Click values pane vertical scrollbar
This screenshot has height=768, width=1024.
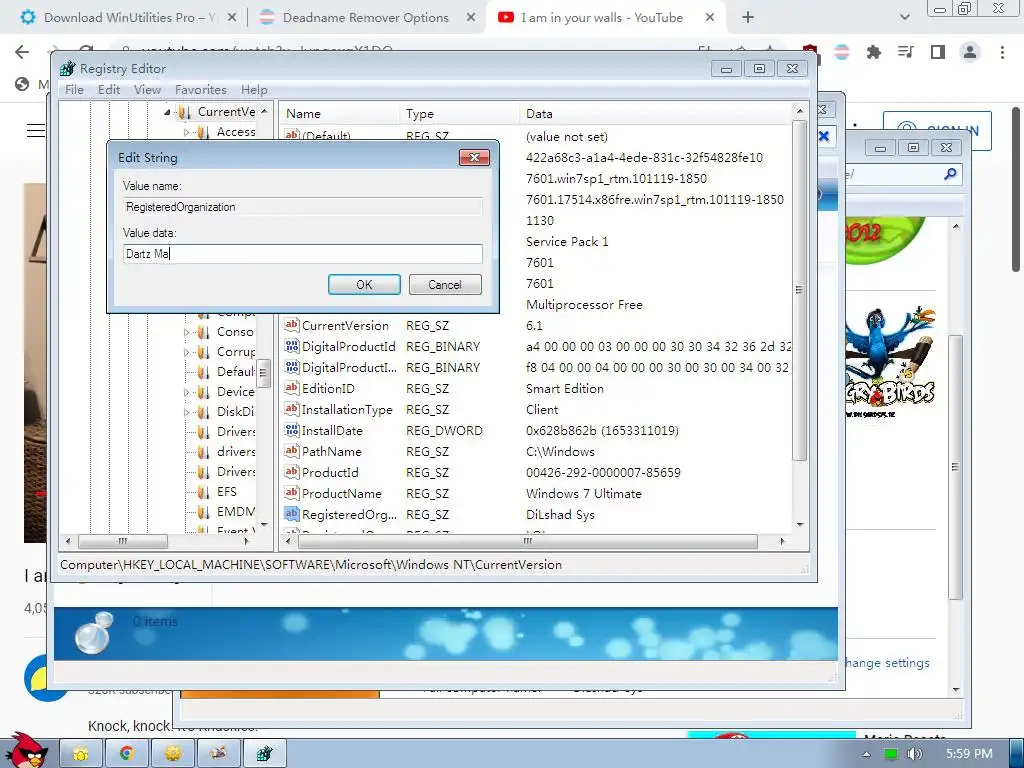click(799, 290)
